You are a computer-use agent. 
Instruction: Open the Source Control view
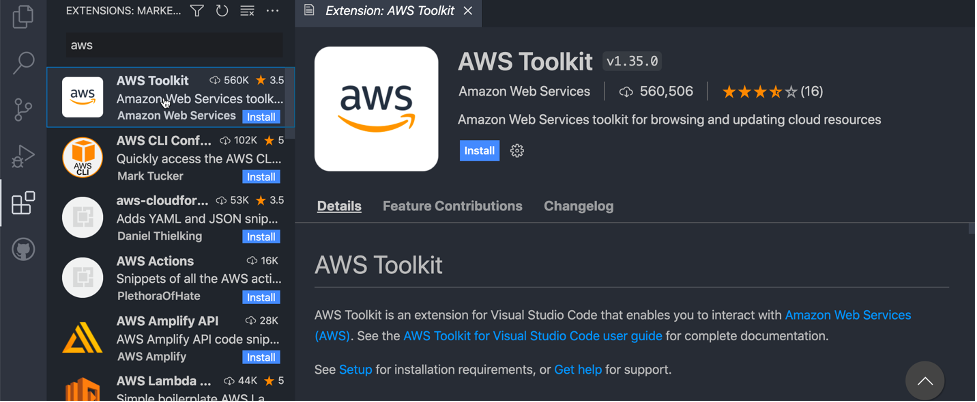point(22,110)
